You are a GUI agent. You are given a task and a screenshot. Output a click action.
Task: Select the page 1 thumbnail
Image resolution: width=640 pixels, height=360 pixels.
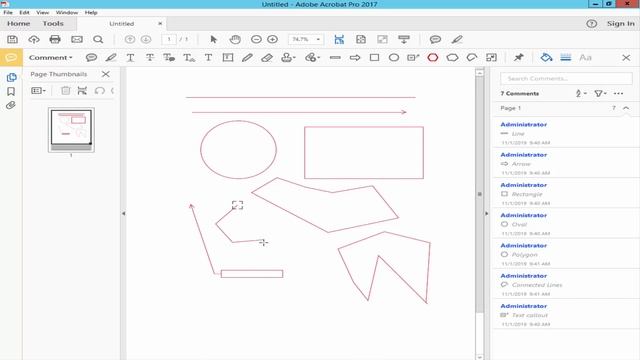pyautogui.click(x=71, y=129)
